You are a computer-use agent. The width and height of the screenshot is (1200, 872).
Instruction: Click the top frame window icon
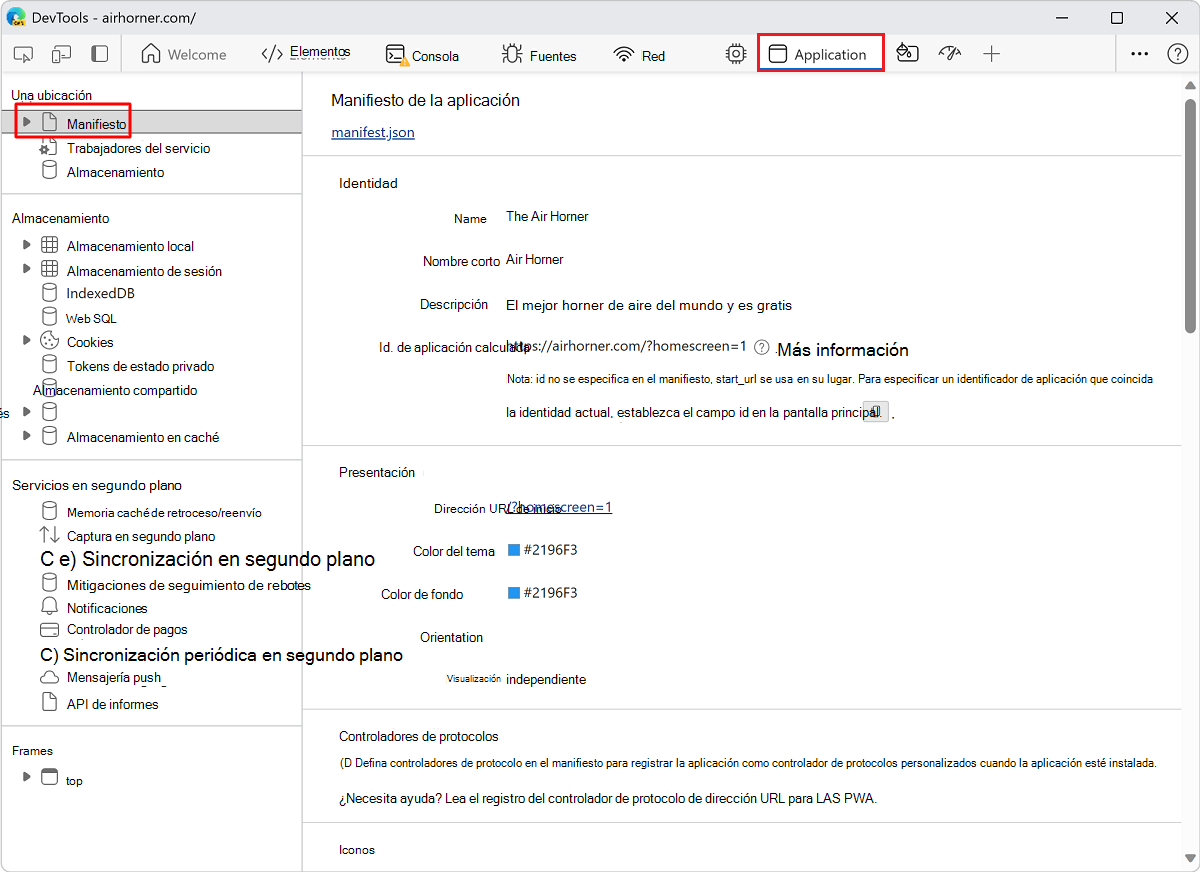pyautogui.click(x=49, y=776)
